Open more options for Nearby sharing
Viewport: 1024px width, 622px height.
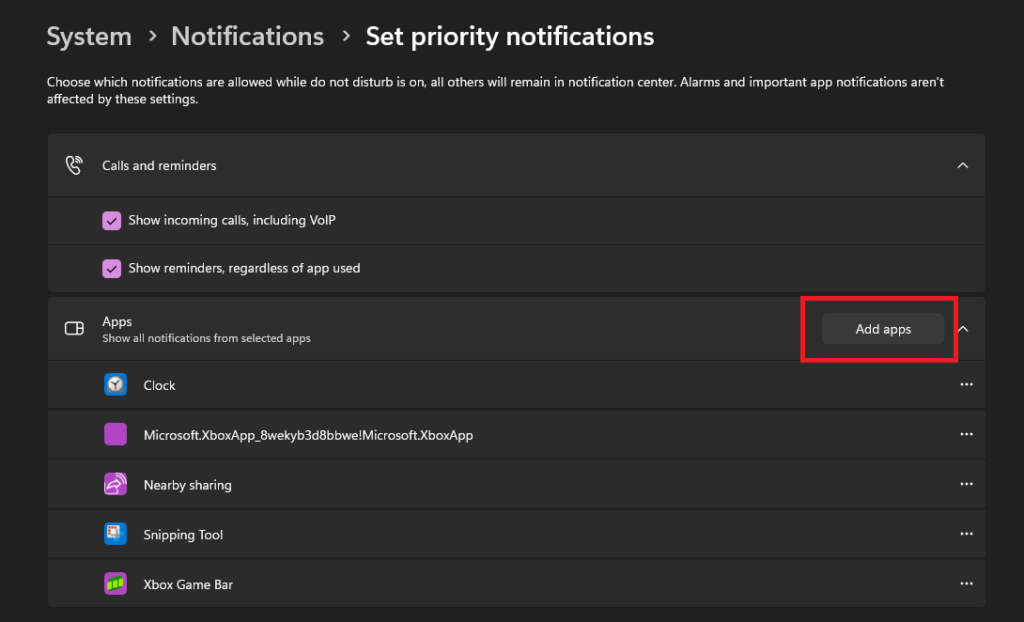pyautogui.click(x=966, y=484)
